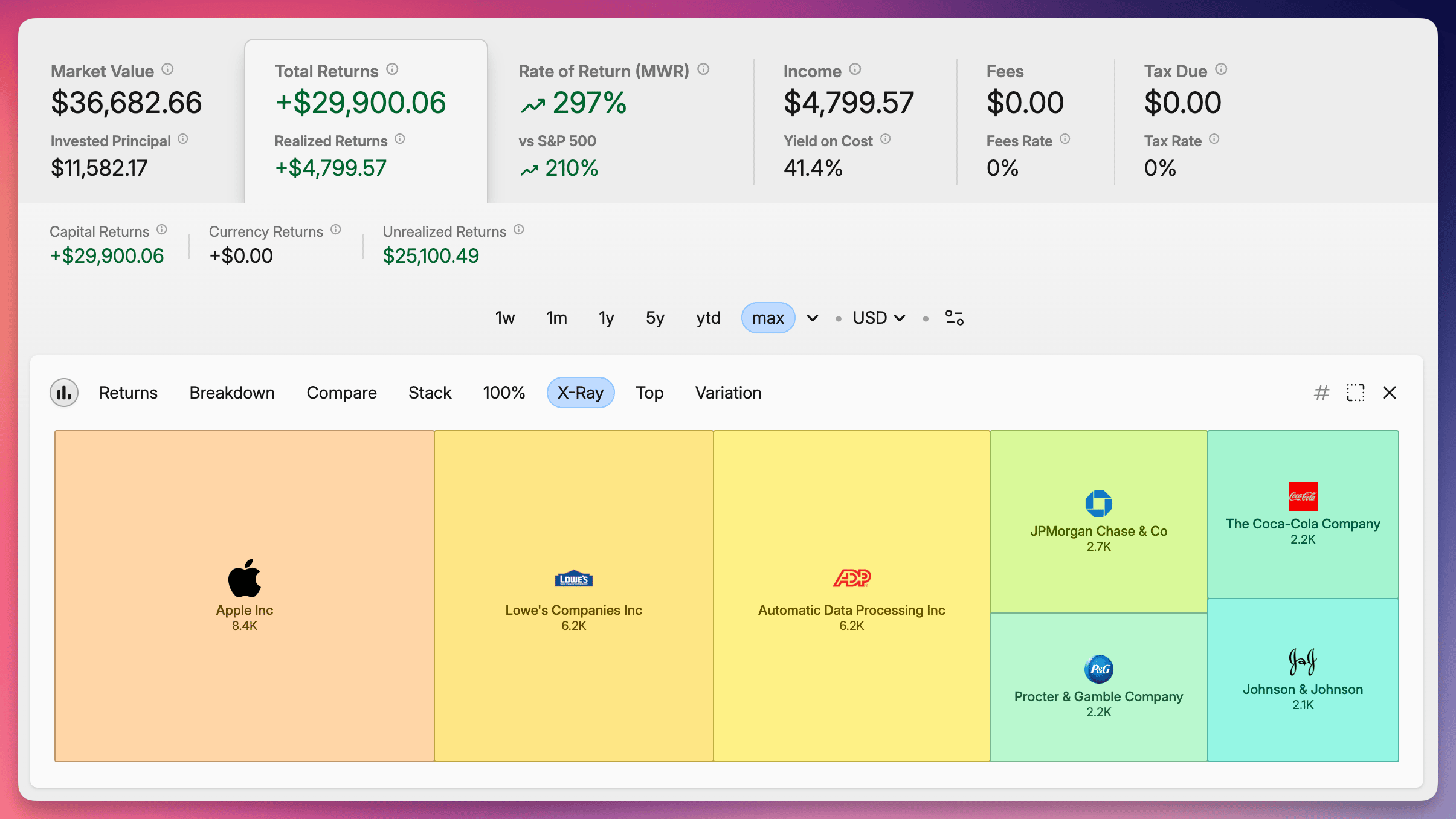Switch to the Compare tab
Viewport: 1456px width, 819px height.
tap(341, 393)
